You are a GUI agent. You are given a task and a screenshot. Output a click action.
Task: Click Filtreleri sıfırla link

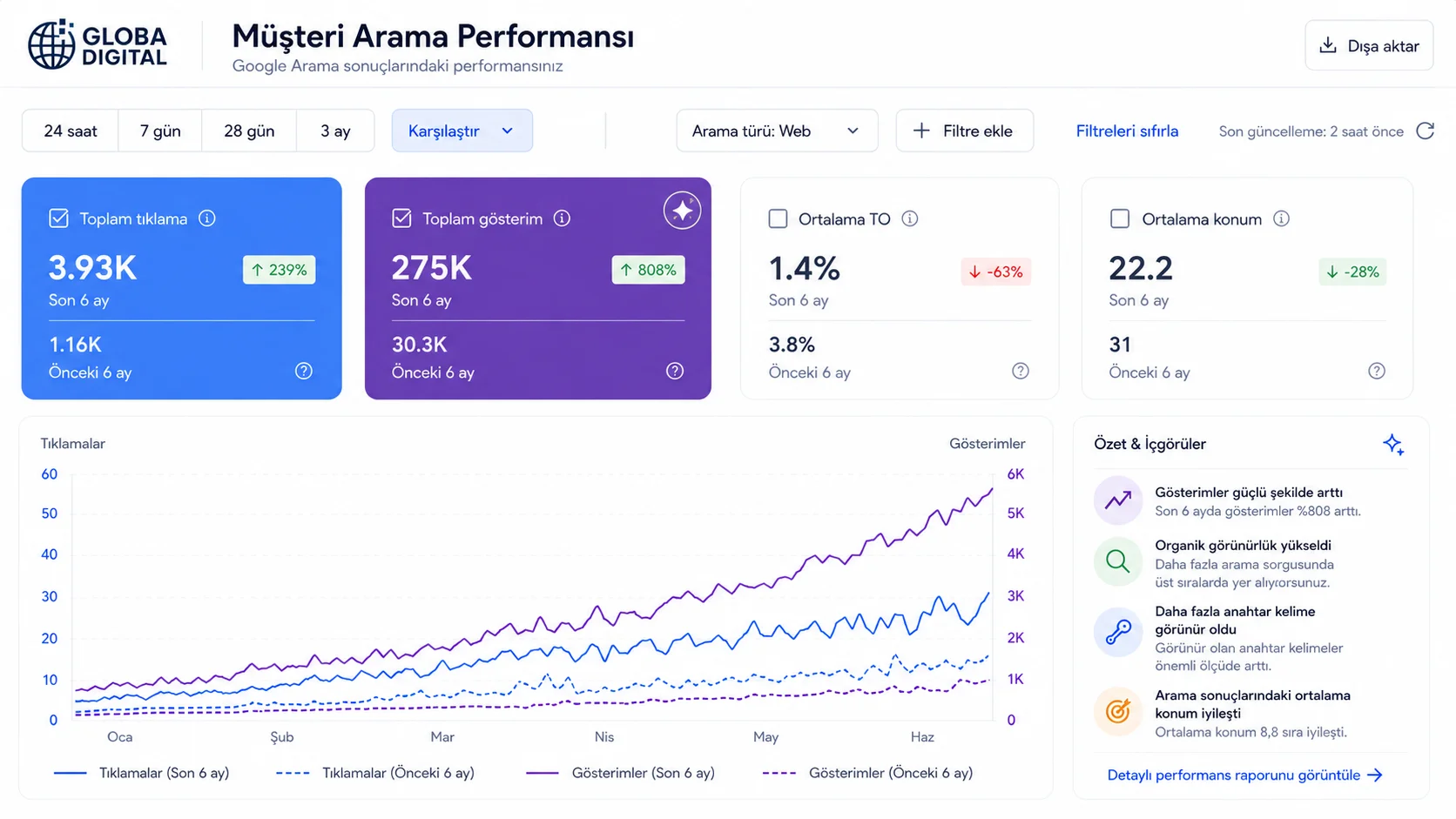(1127, 131)
